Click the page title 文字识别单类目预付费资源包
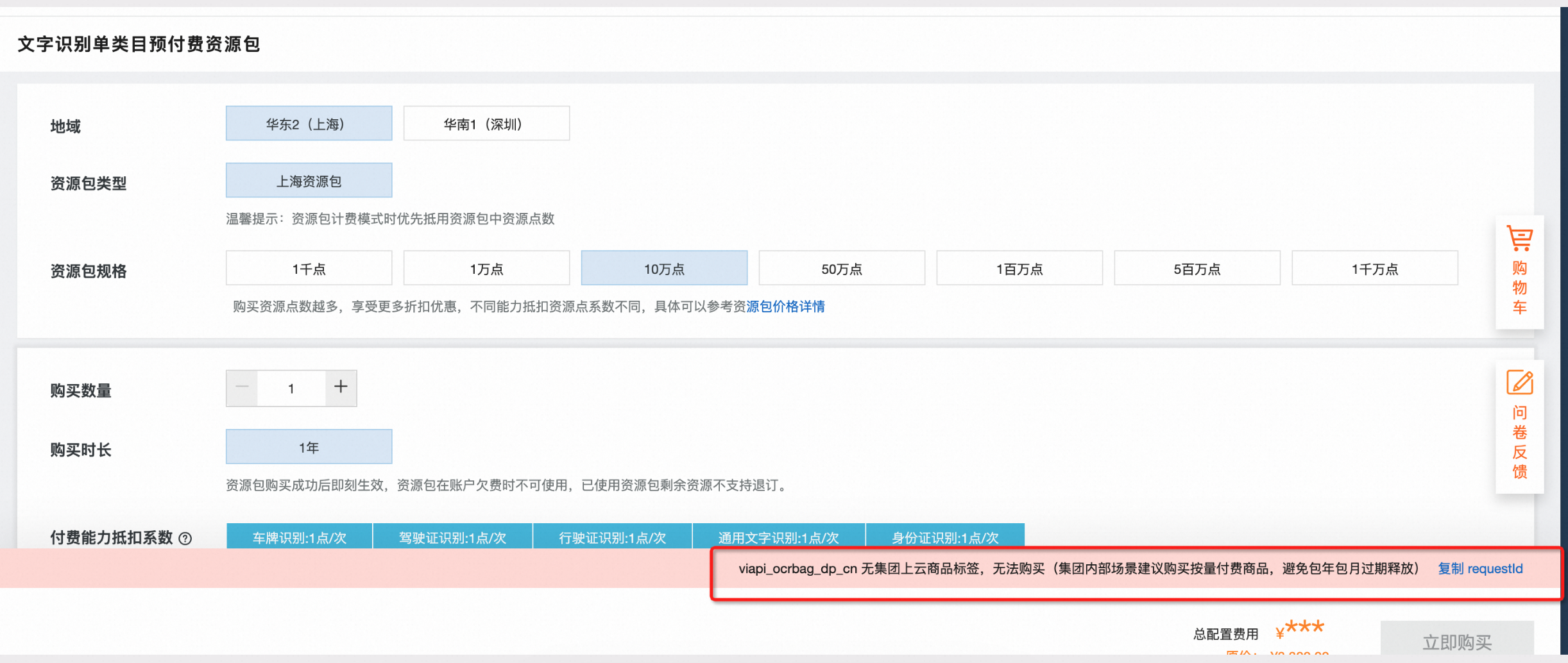1568x663 pixels. (x=139, y=44)
